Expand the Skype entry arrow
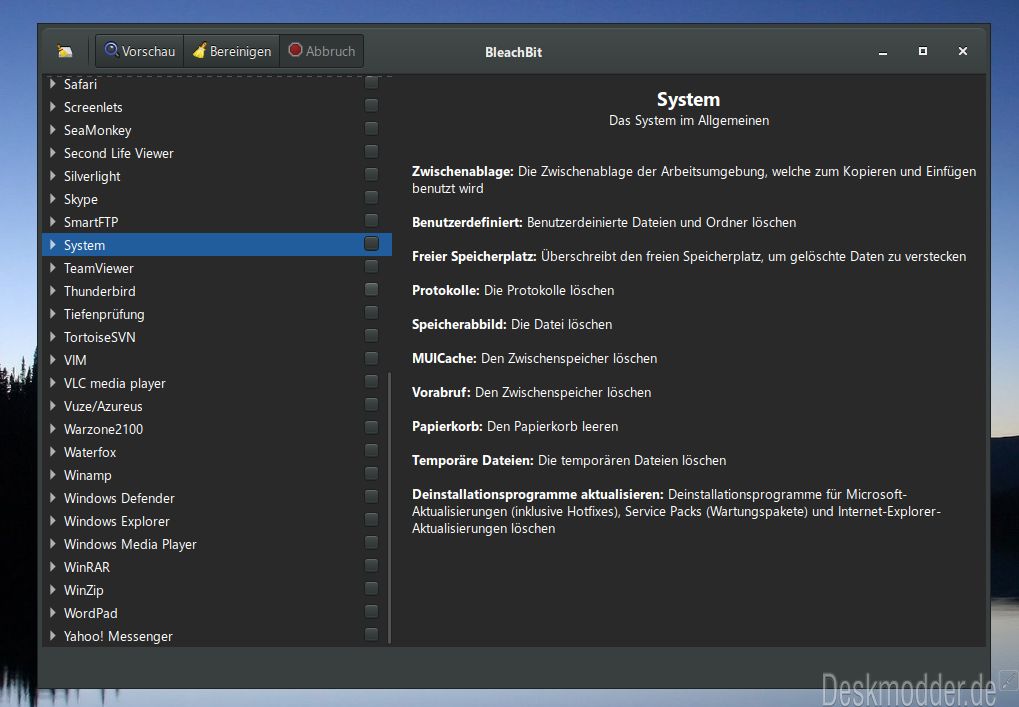Screen dimensions: 1019x707 53,199
